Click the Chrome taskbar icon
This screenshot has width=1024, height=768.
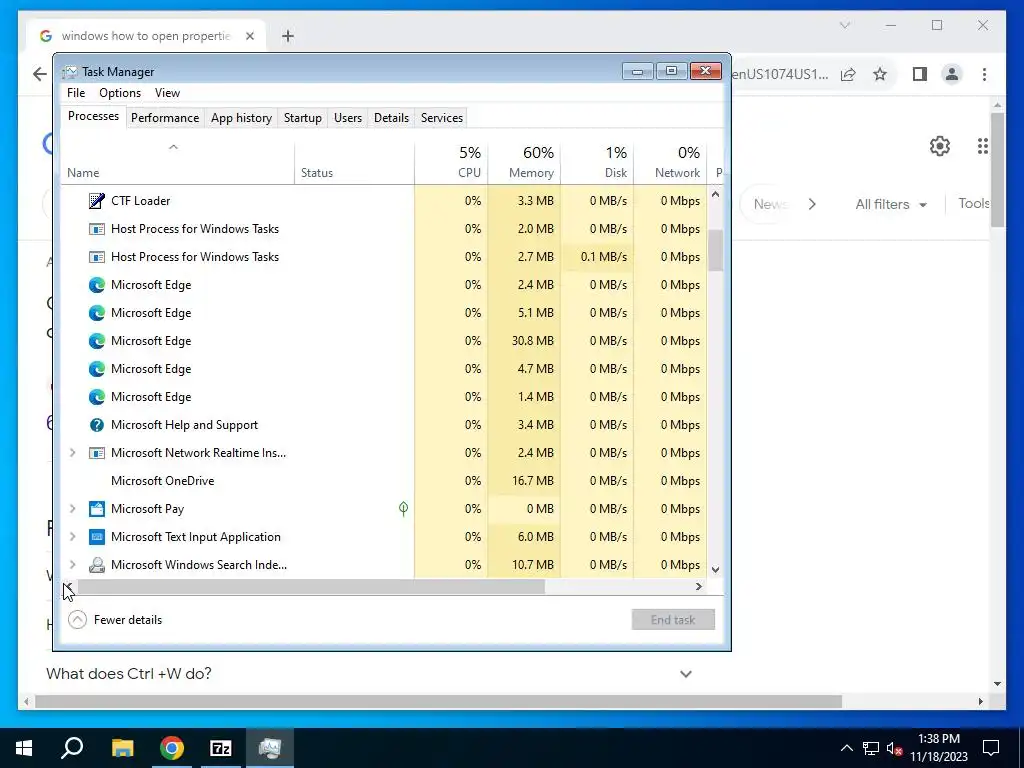coord(172,748)
